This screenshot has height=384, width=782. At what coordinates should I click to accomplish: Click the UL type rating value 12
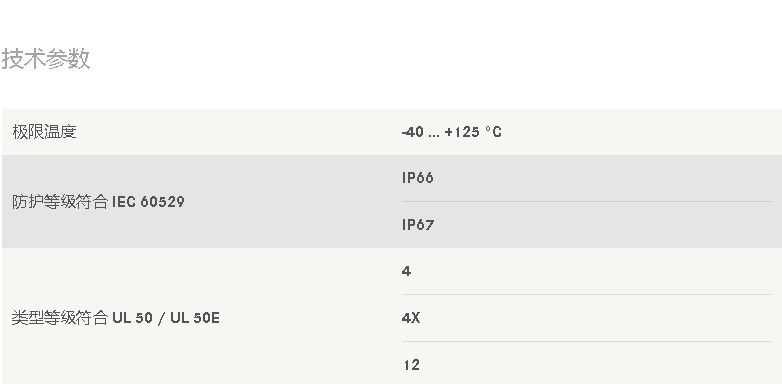point(411,365)
